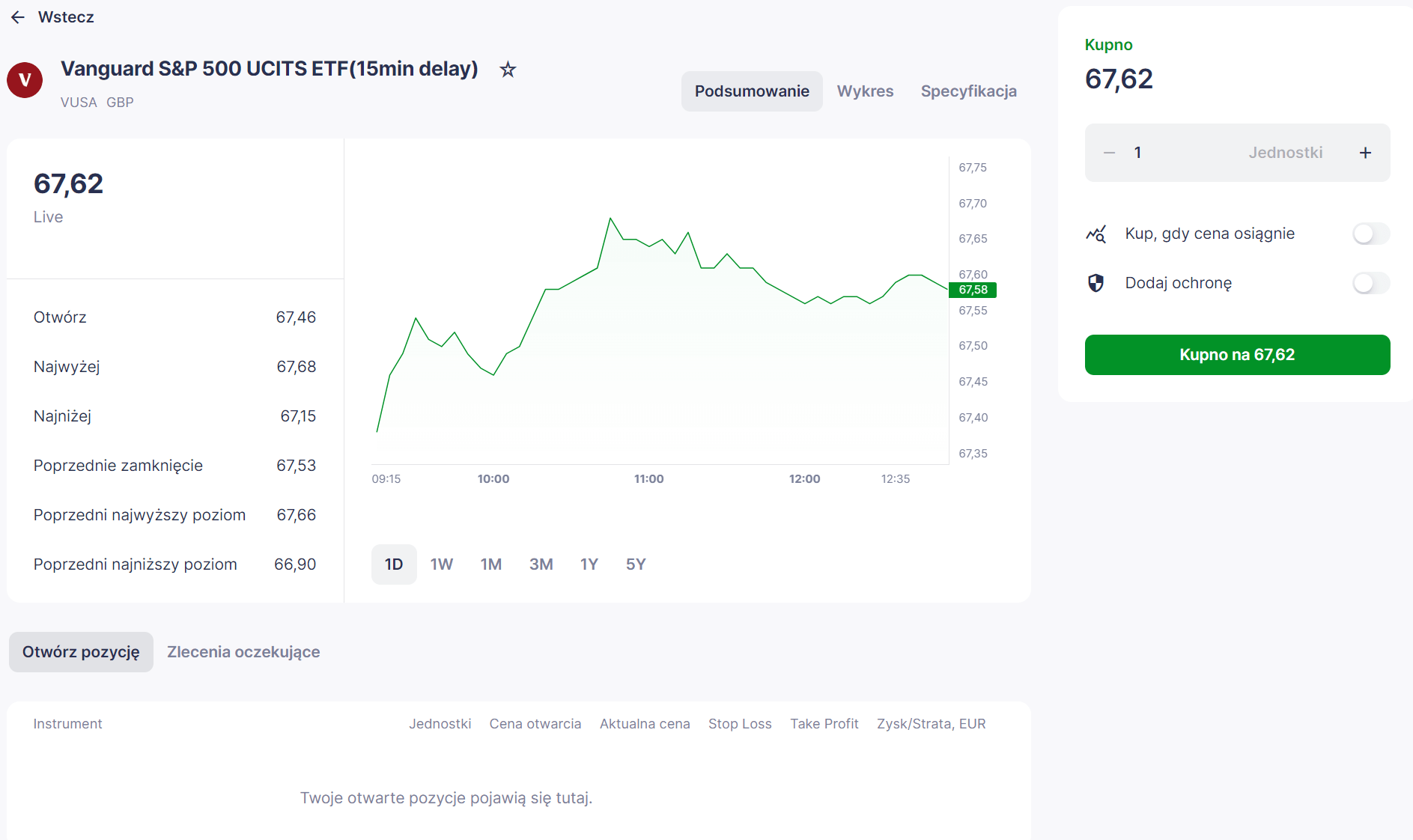This screenshot has width=1413, height=840.
Task: Click the units quantity input field
Action: point(1237,153)
